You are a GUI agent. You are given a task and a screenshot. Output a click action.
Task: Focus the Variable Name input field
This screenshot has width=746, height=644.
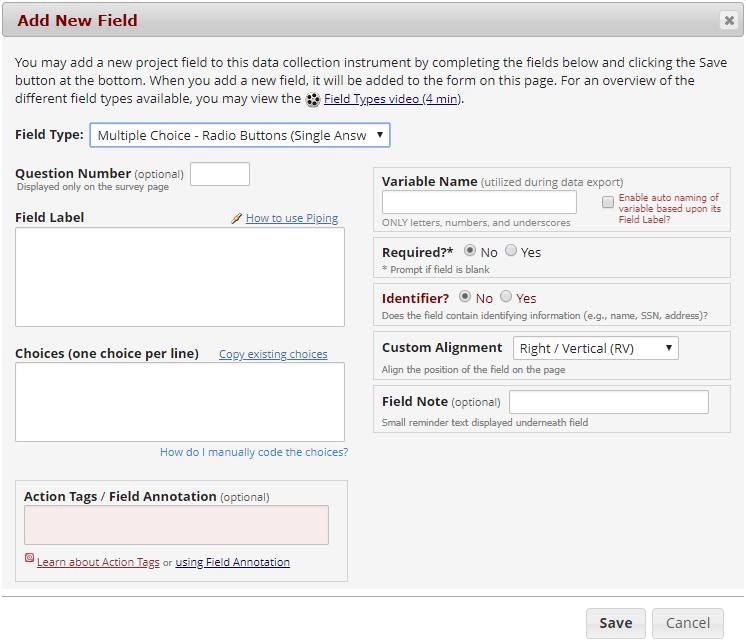(x=479, y=202)
